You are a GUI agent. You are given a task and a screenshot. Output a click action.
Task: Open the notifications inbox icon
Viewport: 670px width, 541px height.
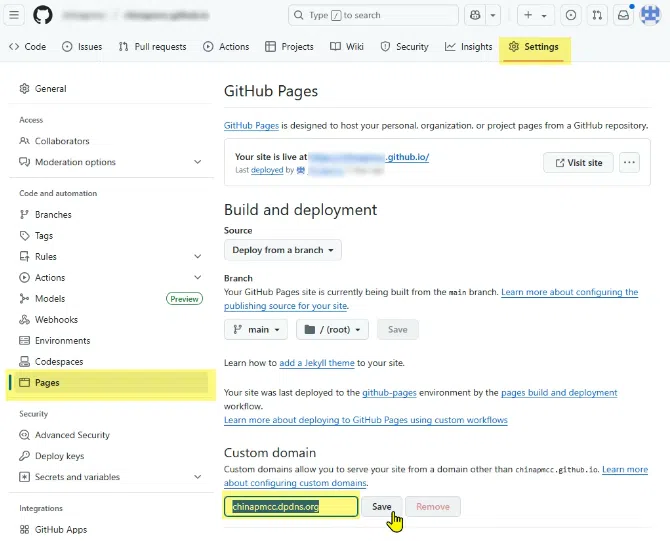[623, 15]
